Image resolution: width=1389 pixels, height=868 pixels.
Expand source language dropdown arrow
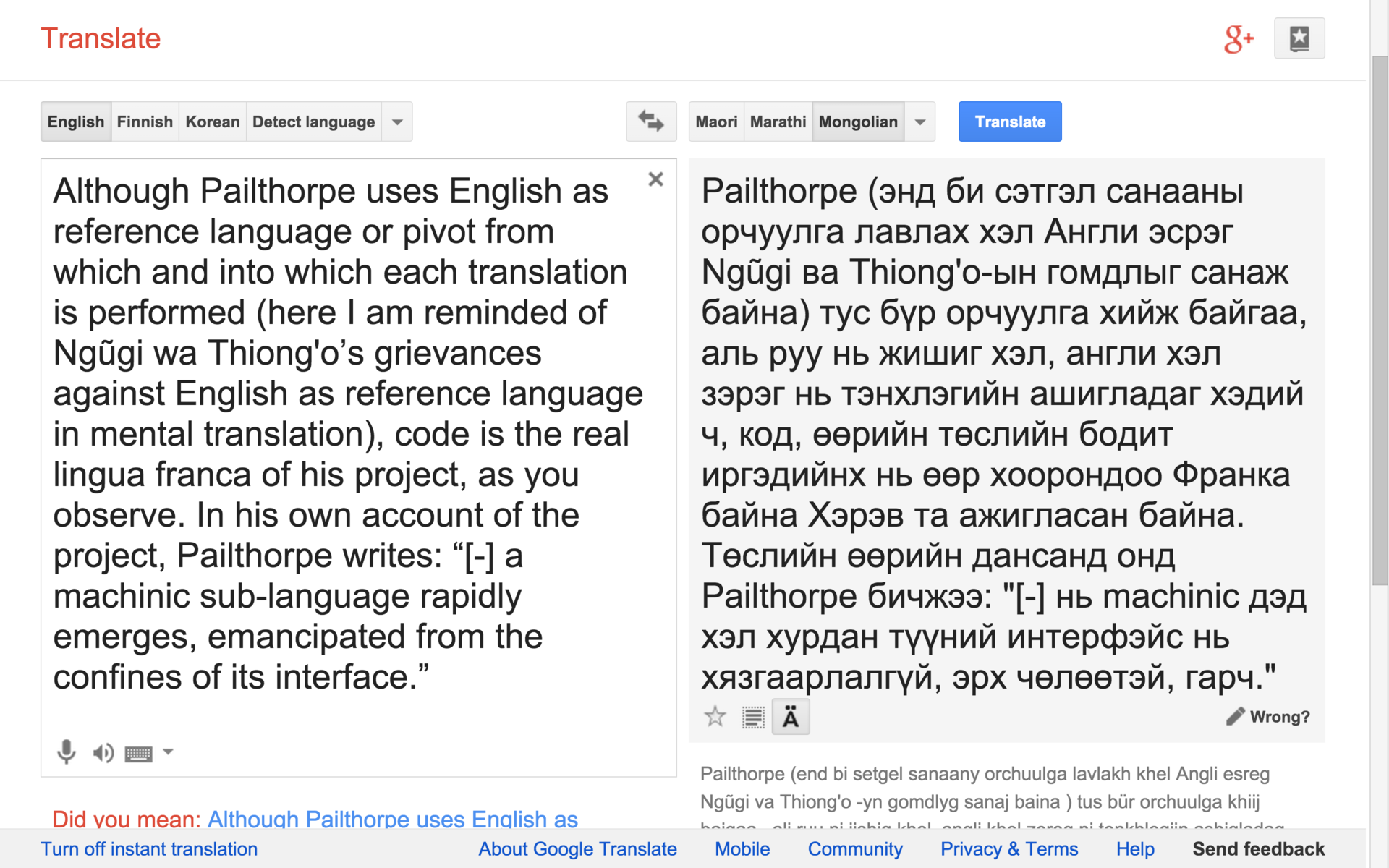pos(397,122)
